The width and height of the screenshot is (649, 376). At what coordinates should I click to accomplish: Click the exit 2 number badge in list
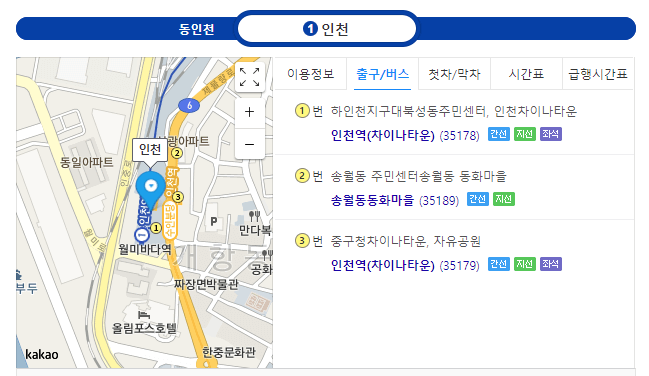coord(302,176)
